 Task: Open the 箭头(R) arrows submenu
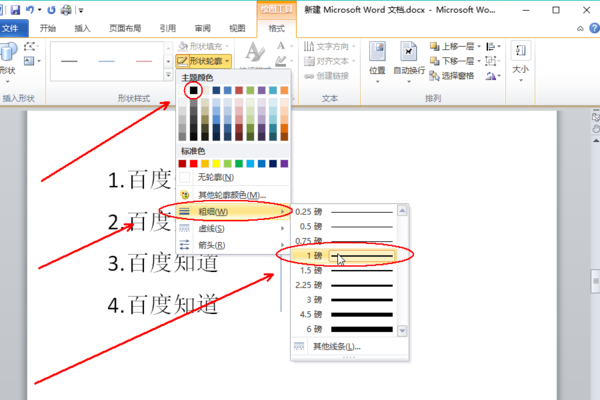(233, 245)
